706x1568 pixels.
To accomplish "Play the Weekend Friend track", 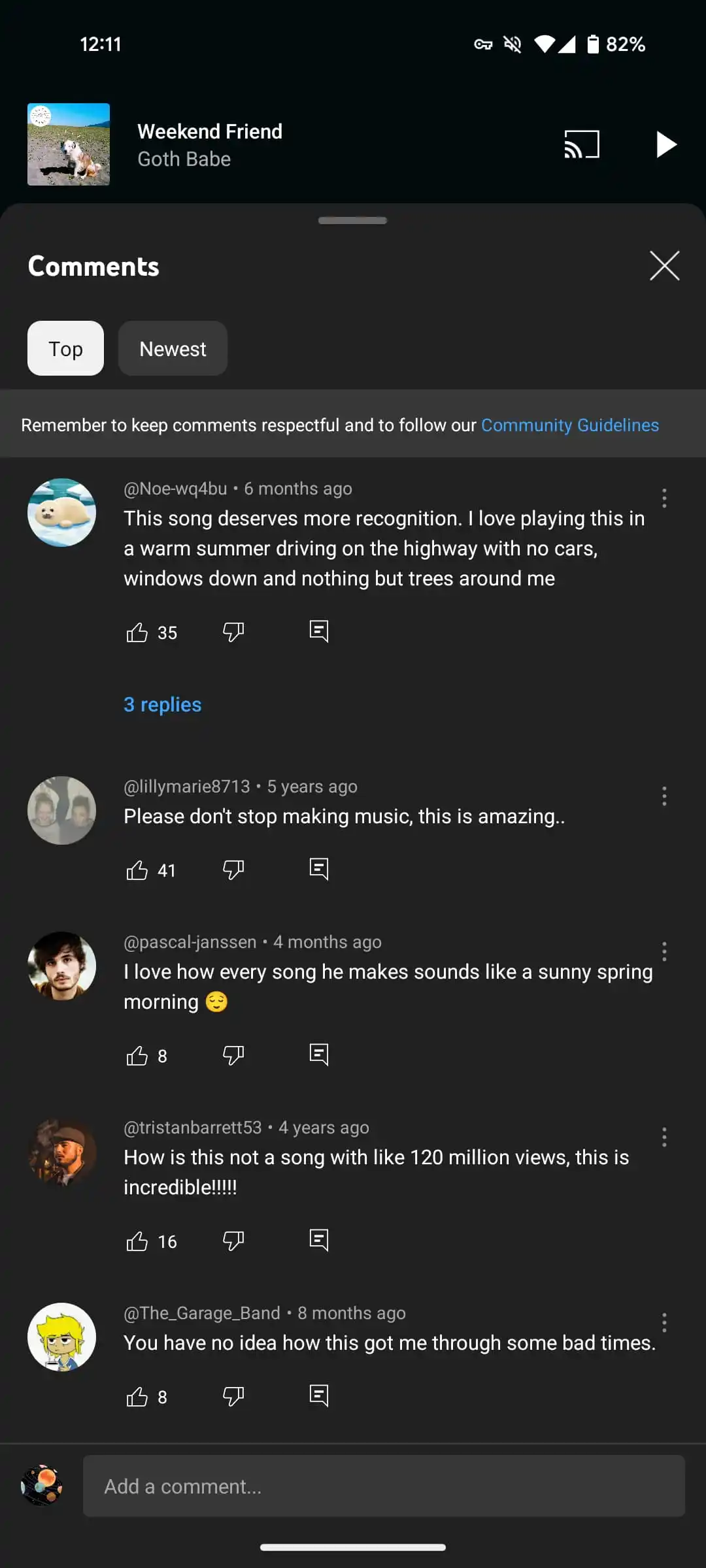I will (x=665, y=144).
